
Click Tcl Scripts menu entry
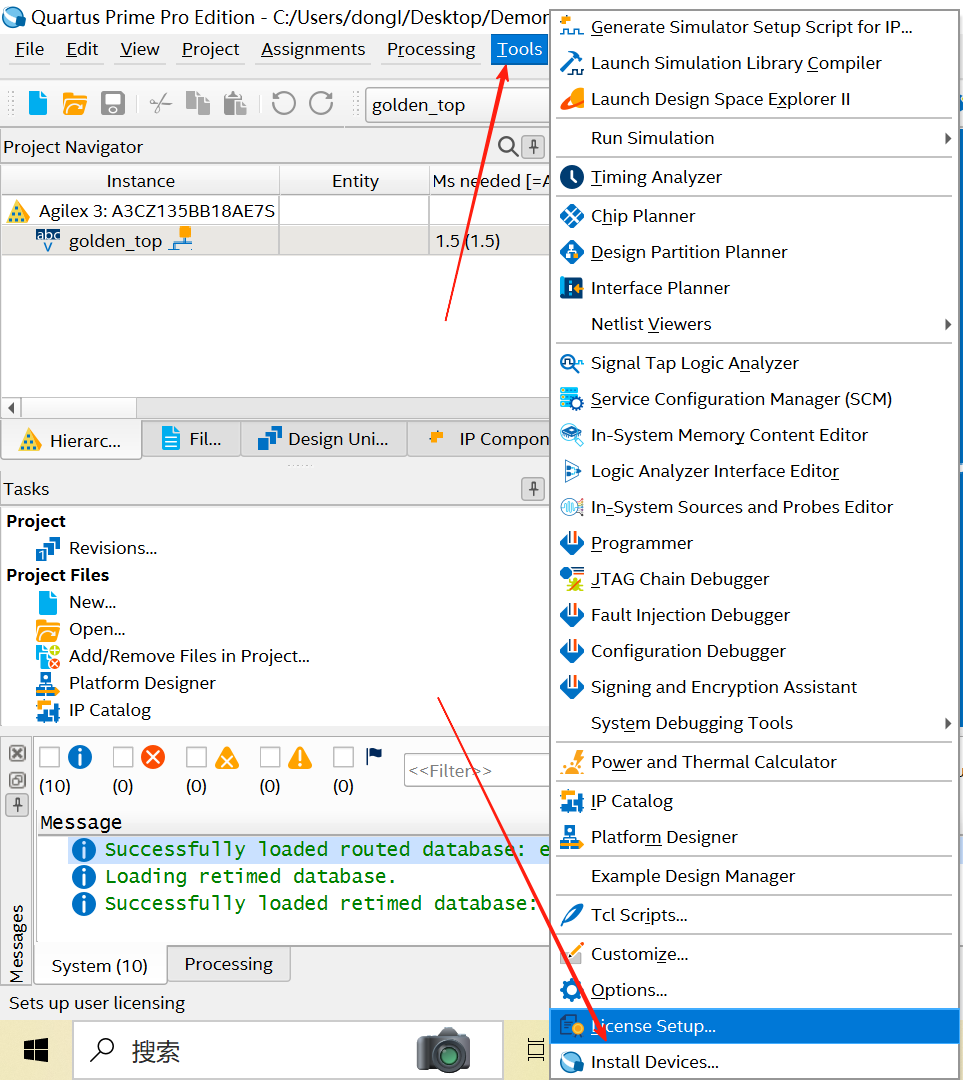tap(754, 915)
